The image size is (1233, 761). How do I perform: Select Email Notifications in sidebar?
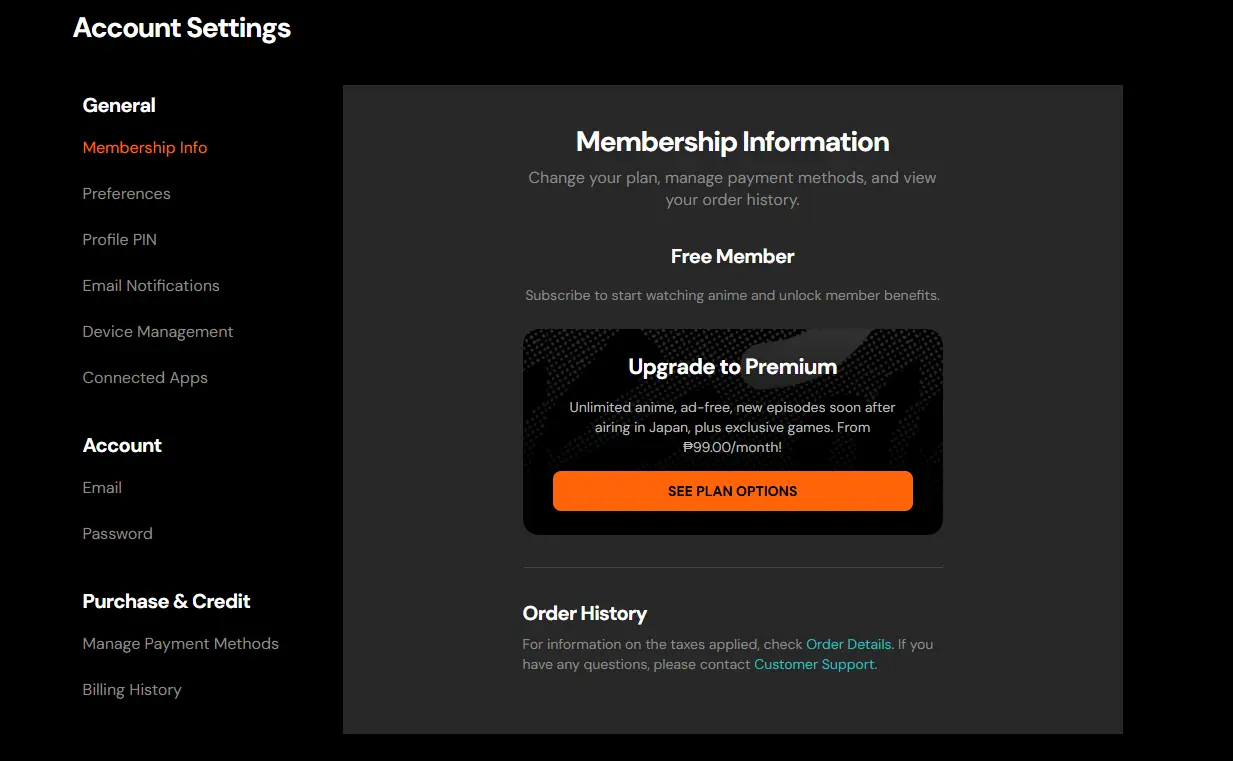[x=151, y=285]
